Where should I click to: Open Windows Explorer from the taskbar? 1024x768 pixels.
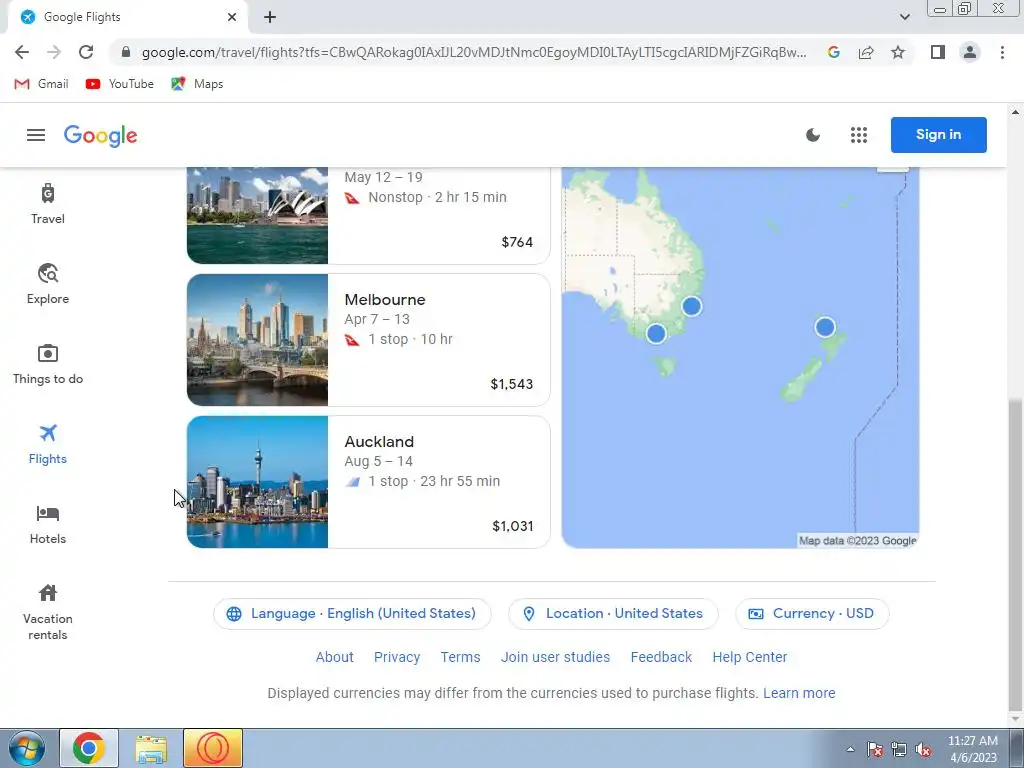[x=151, y=748]
